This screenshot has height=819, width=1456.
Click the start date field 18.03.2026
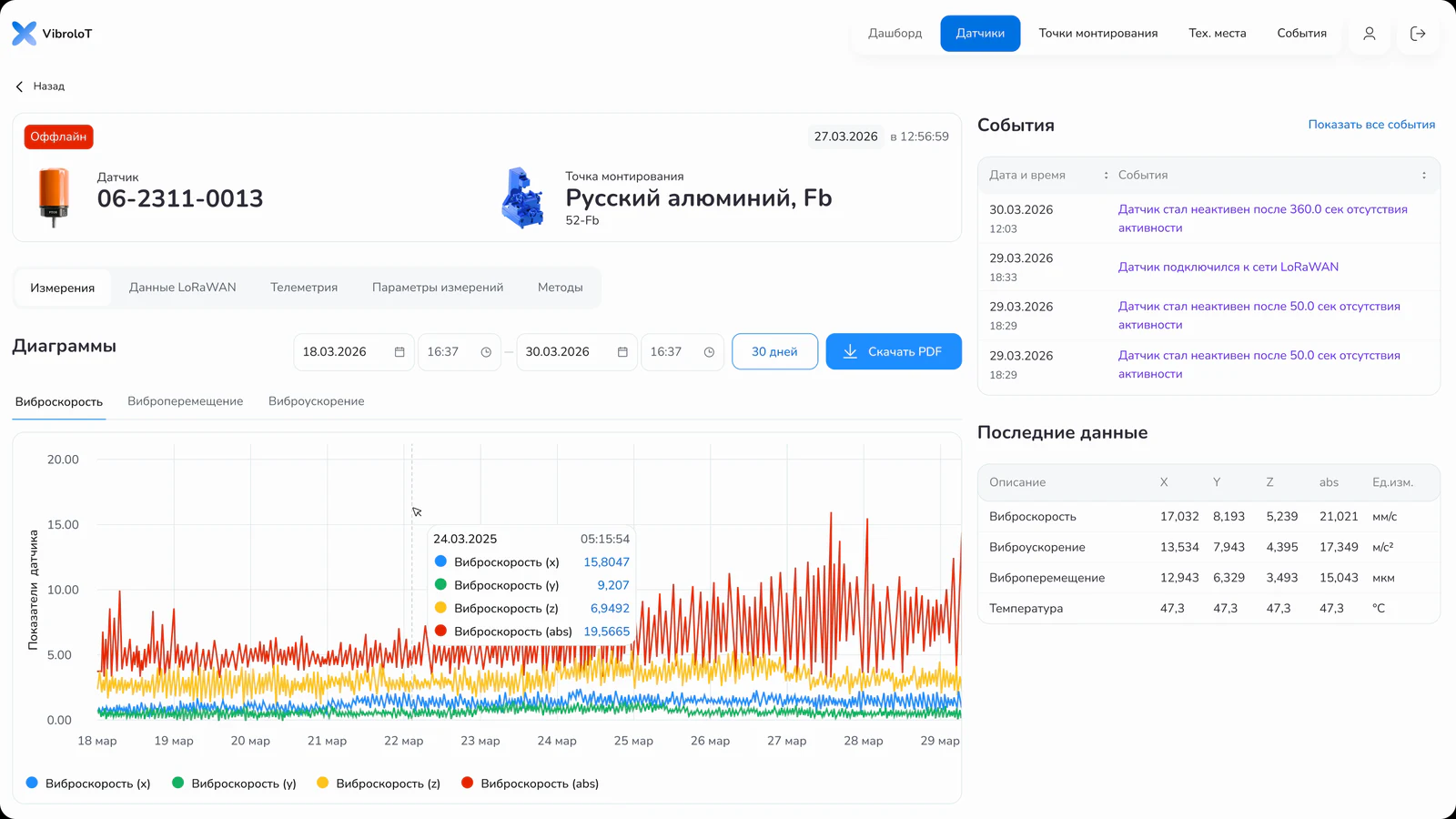(x=353, y=352)
